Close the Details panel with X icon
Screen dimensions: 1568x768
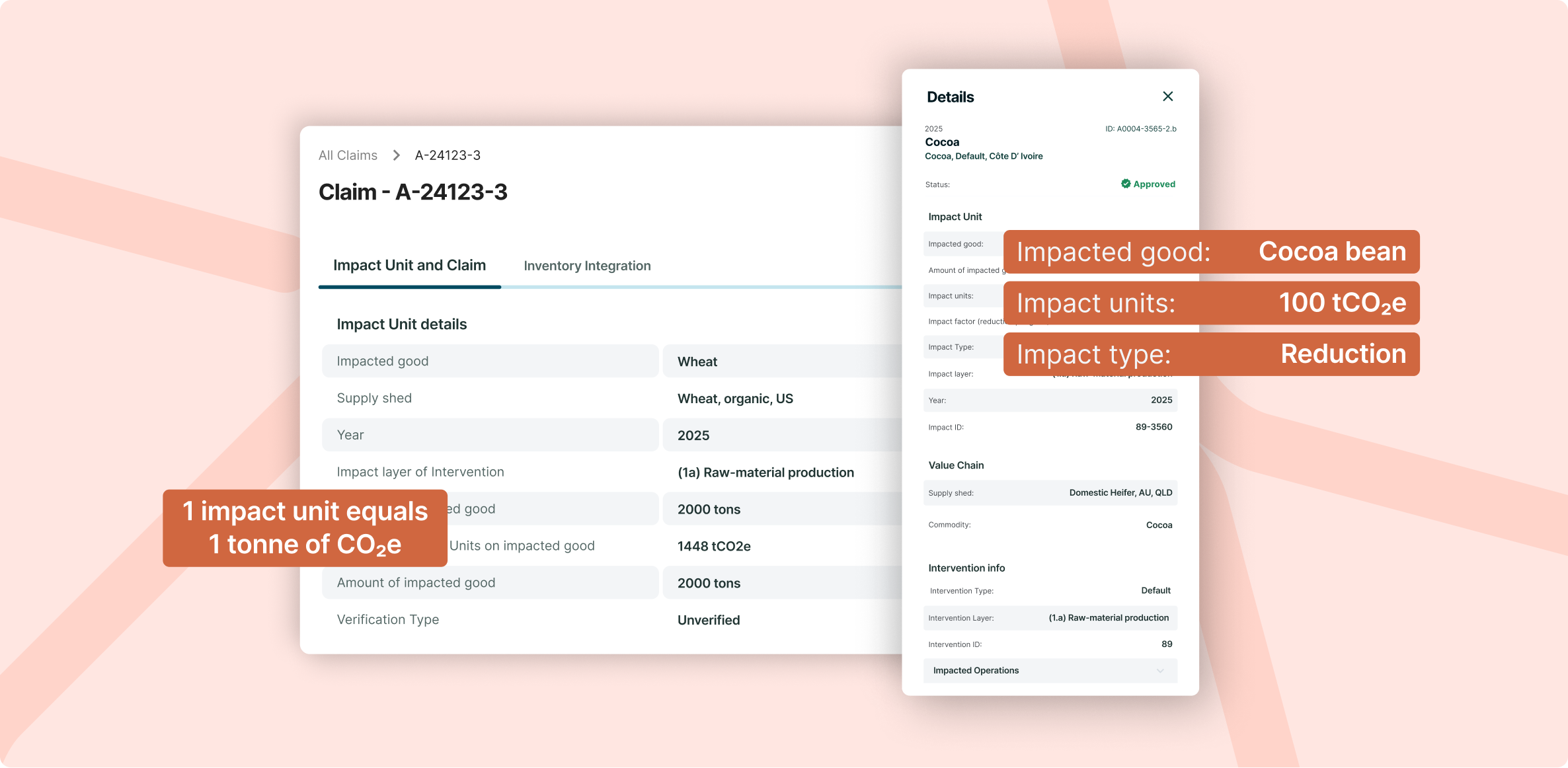1167,96
